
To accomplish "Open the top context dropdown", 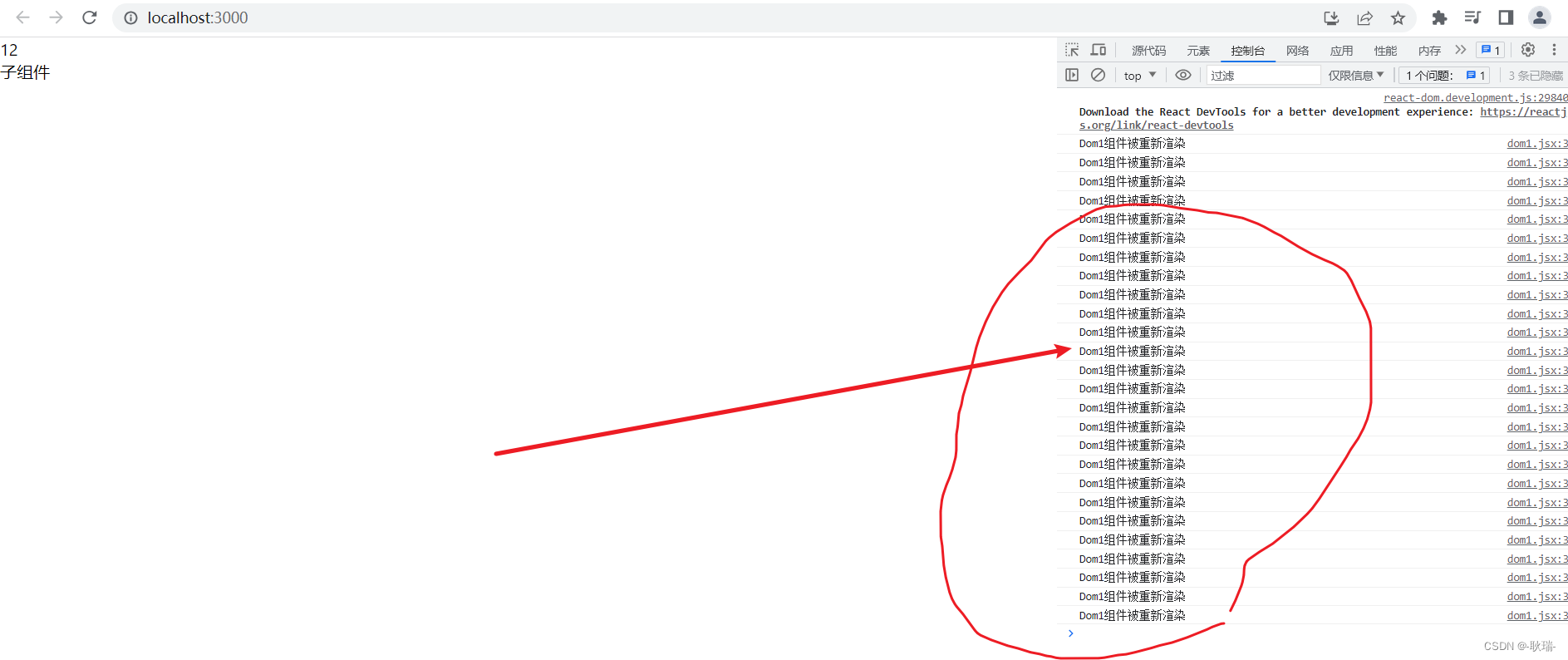I will click(x=1140, y=75).
